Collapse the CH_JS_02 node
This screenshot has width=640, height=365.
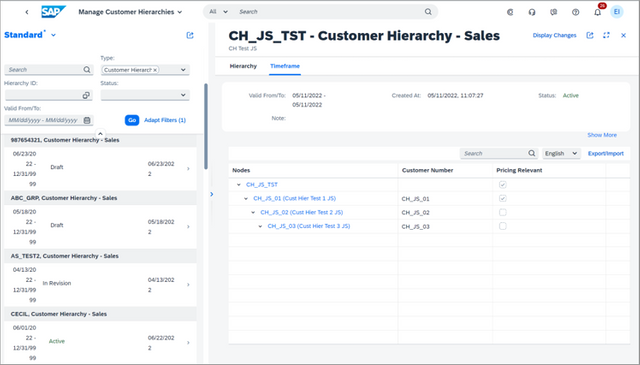(x=253, y=213)
